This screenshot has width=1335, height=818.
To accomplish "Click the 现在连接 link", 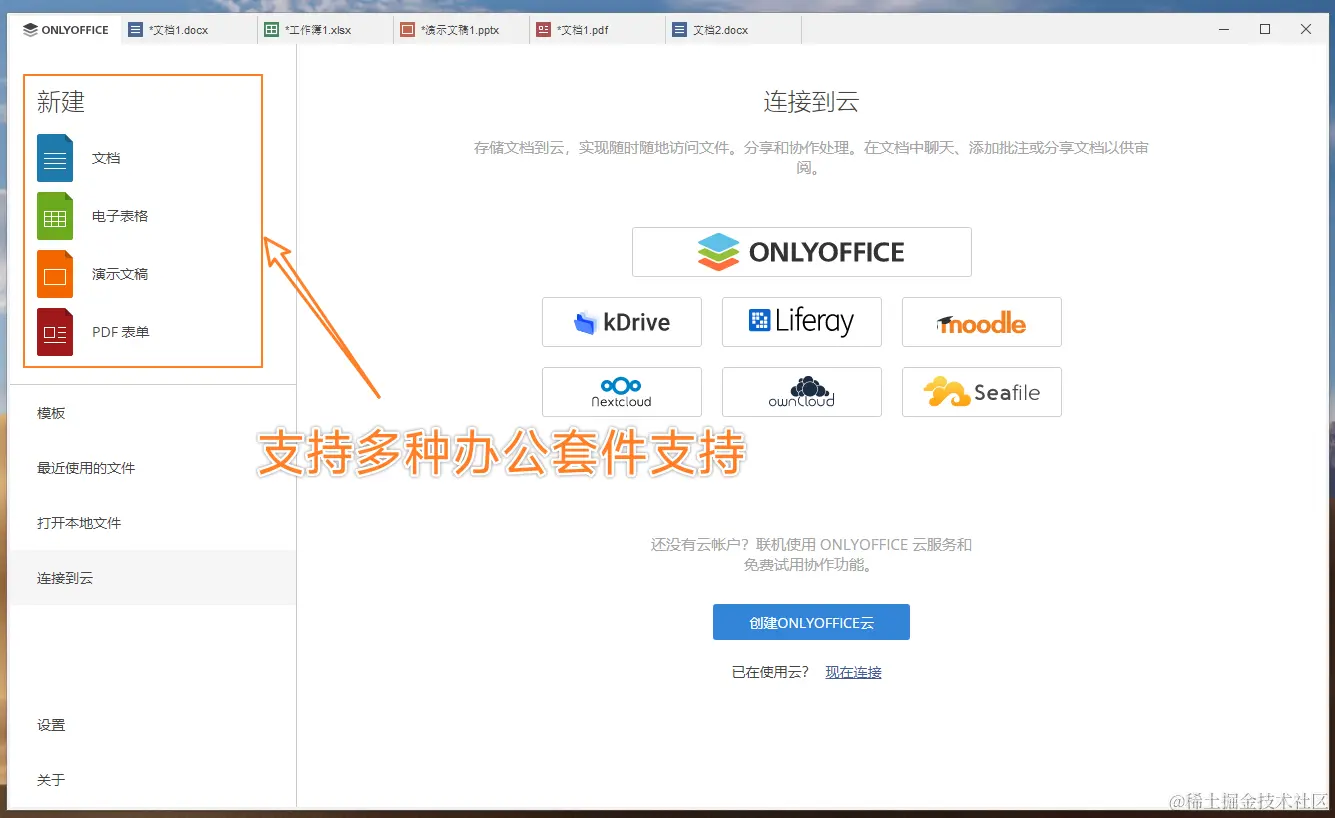I will (853, 672).
